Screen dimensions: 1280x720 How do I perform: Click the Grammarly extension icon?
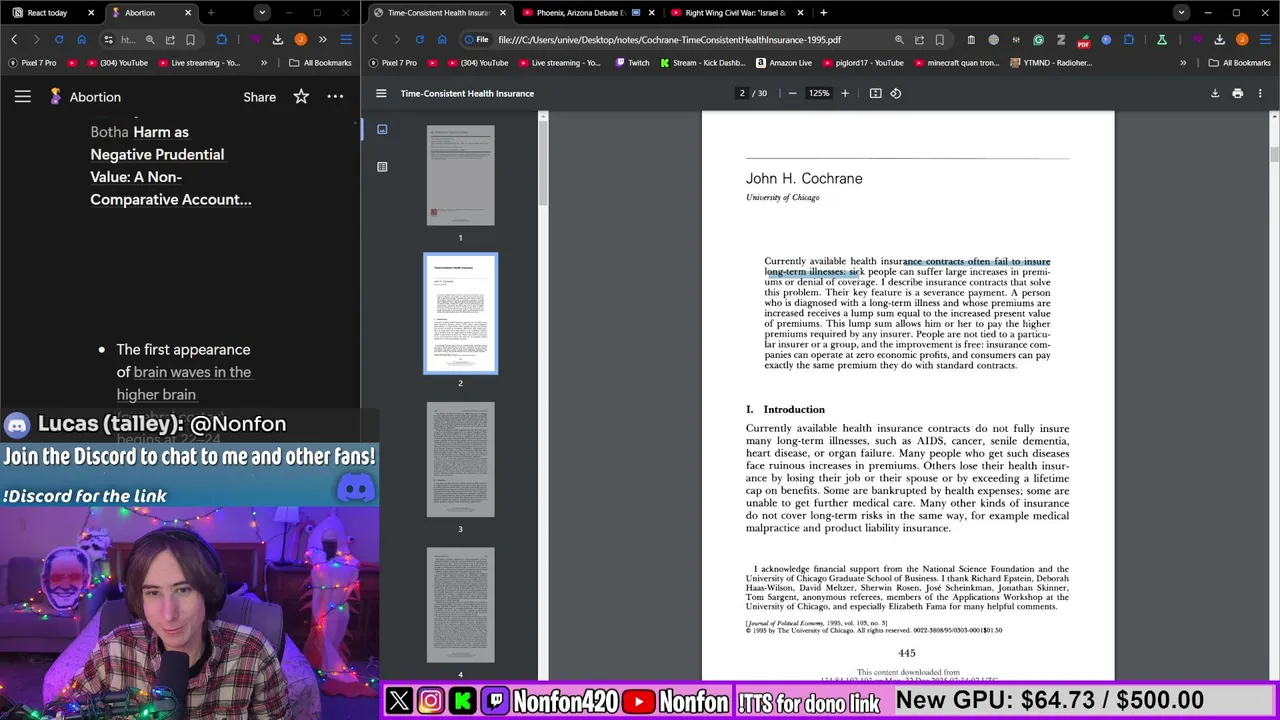1038,40
